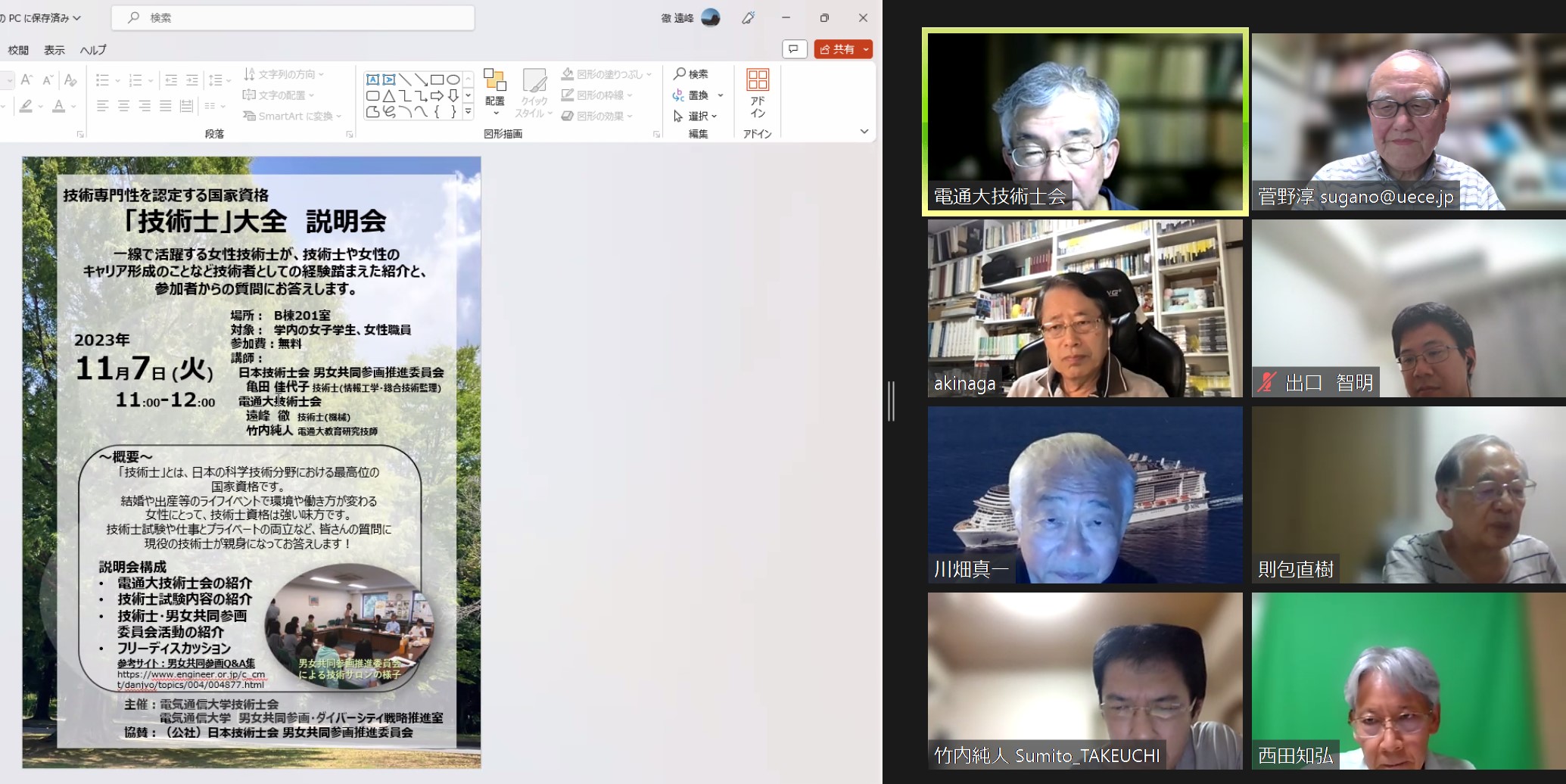Apply the text highlight color marker
1566x784 pixels.
26,107
